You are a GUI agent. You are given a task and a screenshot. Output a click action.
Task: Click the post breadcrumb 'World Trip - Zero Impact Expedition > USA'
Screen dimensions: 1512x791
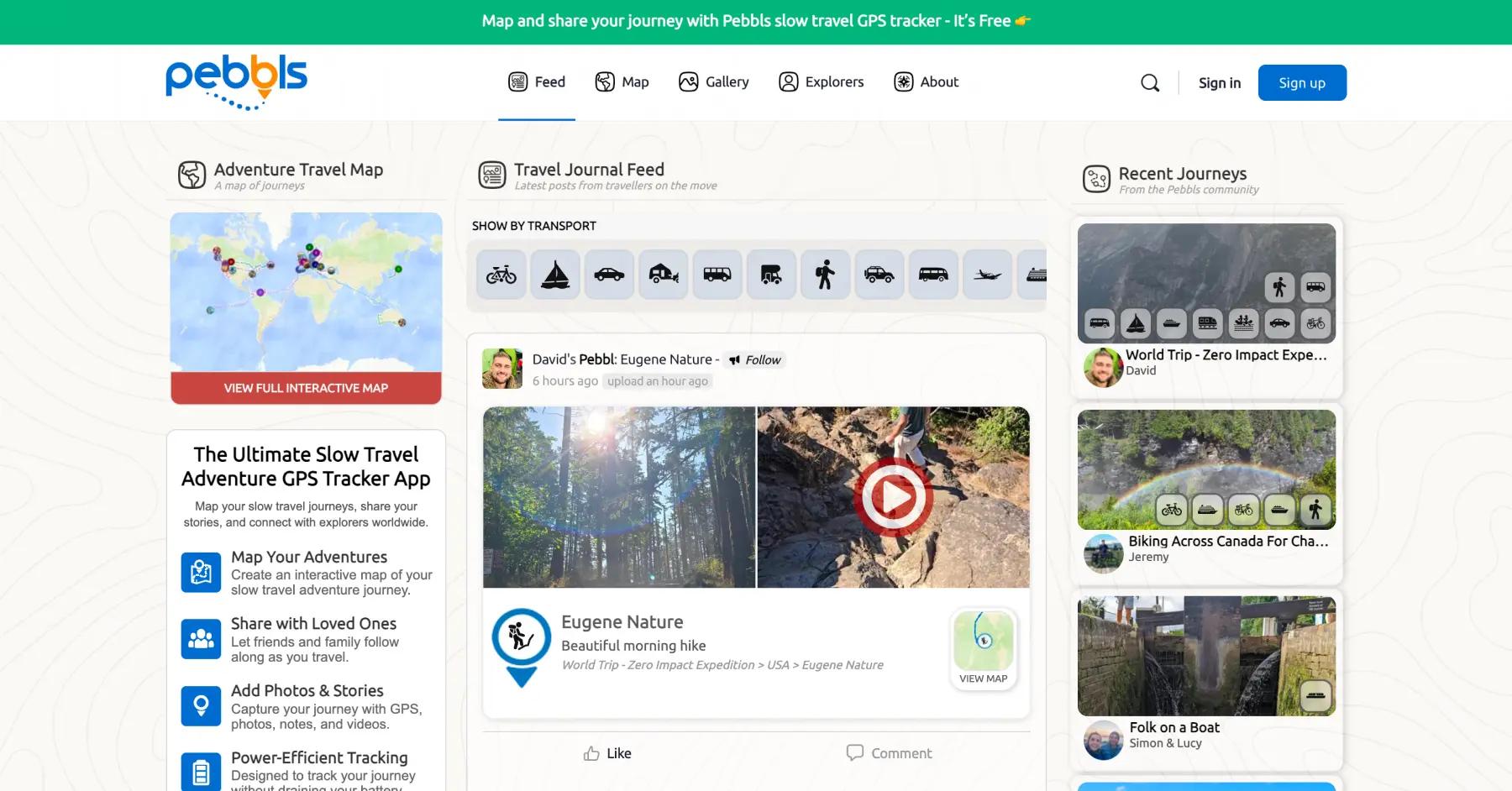[676, 665]
